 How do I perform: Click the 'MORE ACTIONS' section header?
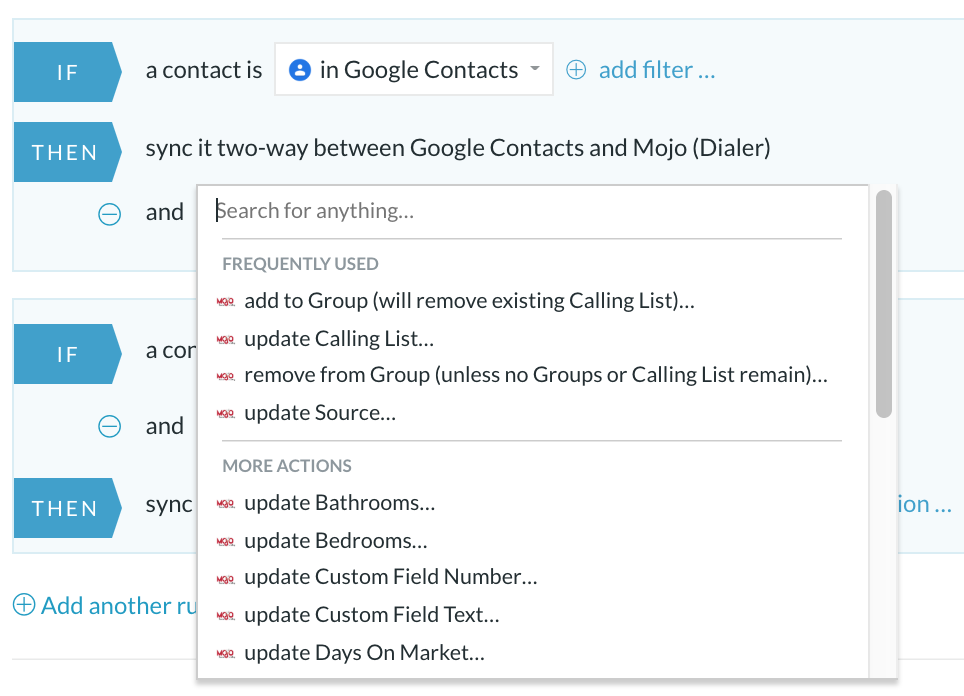(286, 465)
